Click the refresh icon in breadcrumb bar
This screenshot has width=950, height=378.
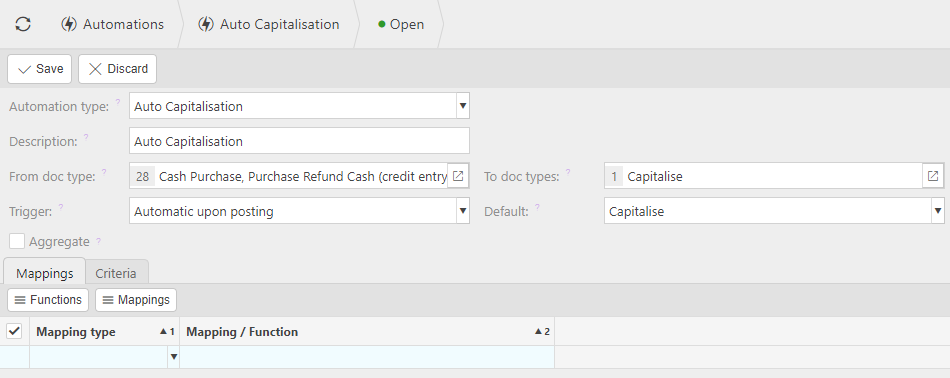click(23, 24)
